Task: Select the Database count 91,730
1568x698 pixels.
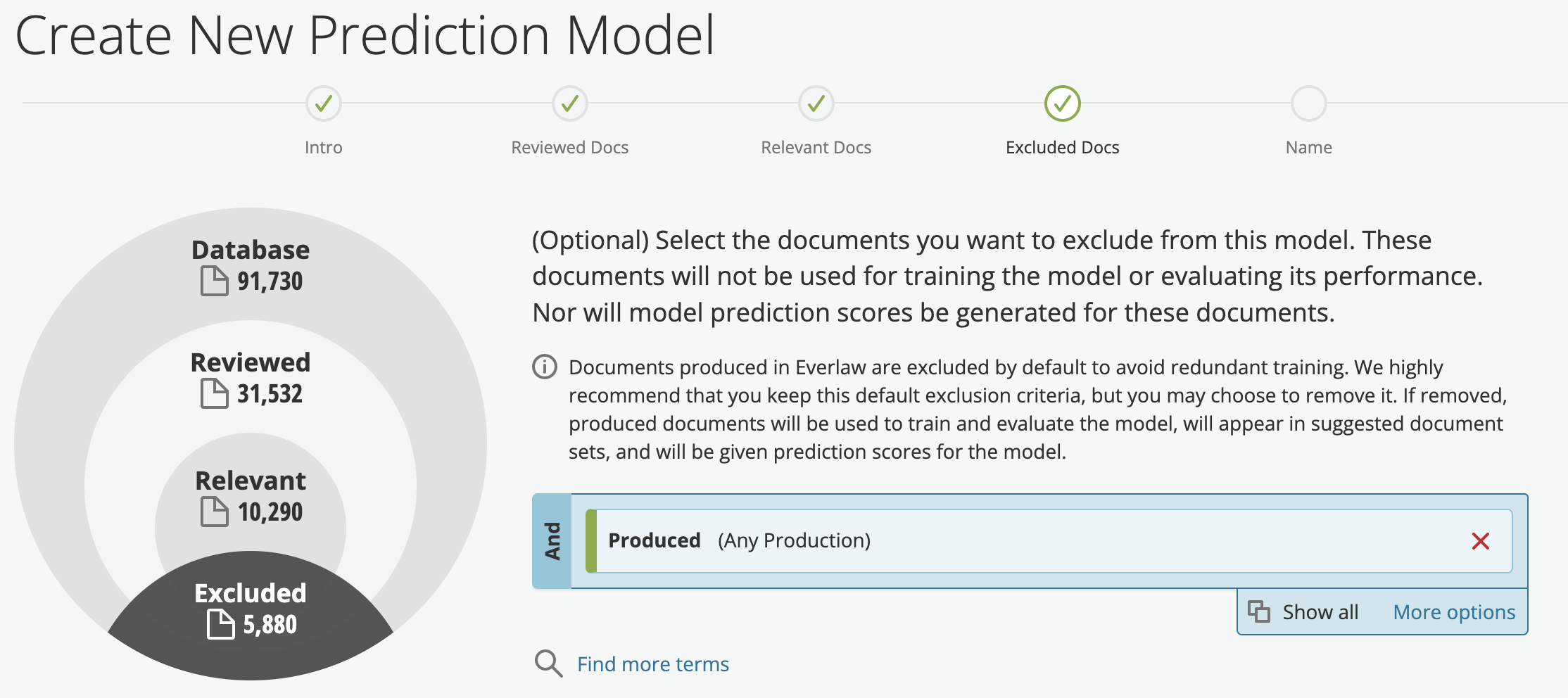Action: click(270, 281)
